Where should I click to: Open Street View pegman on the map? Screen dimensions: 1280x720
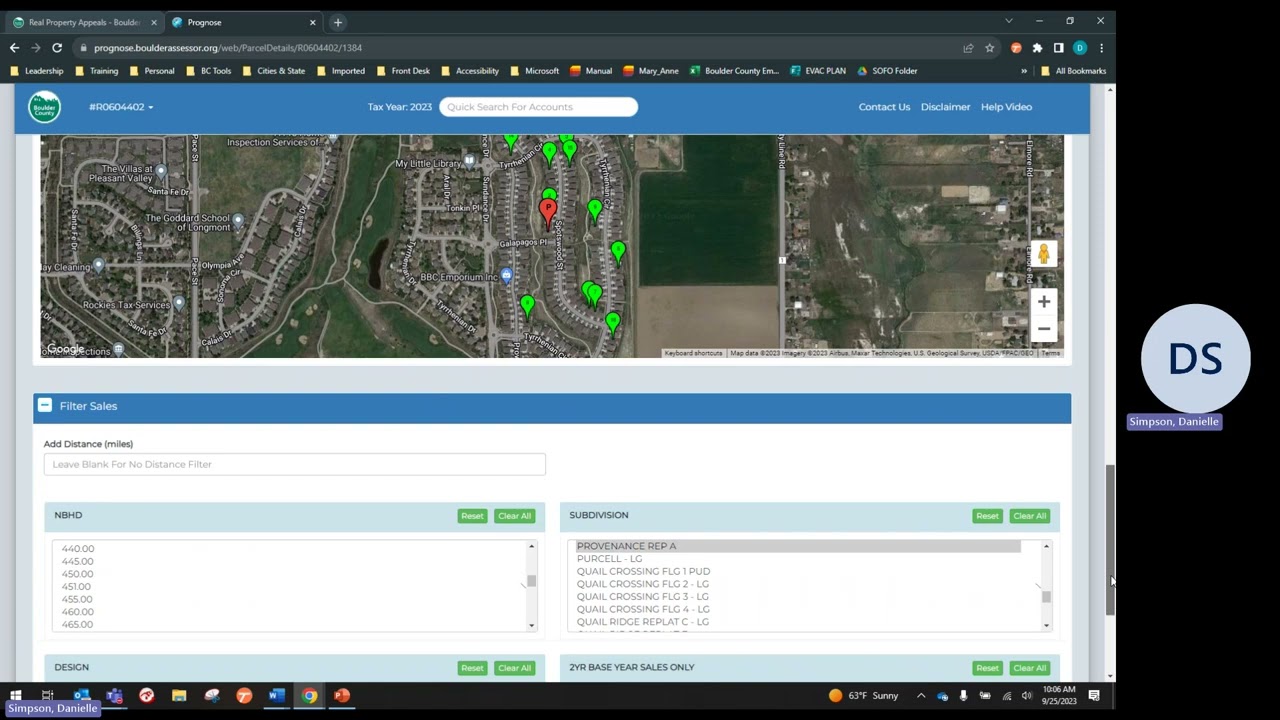pos(1043,254)
